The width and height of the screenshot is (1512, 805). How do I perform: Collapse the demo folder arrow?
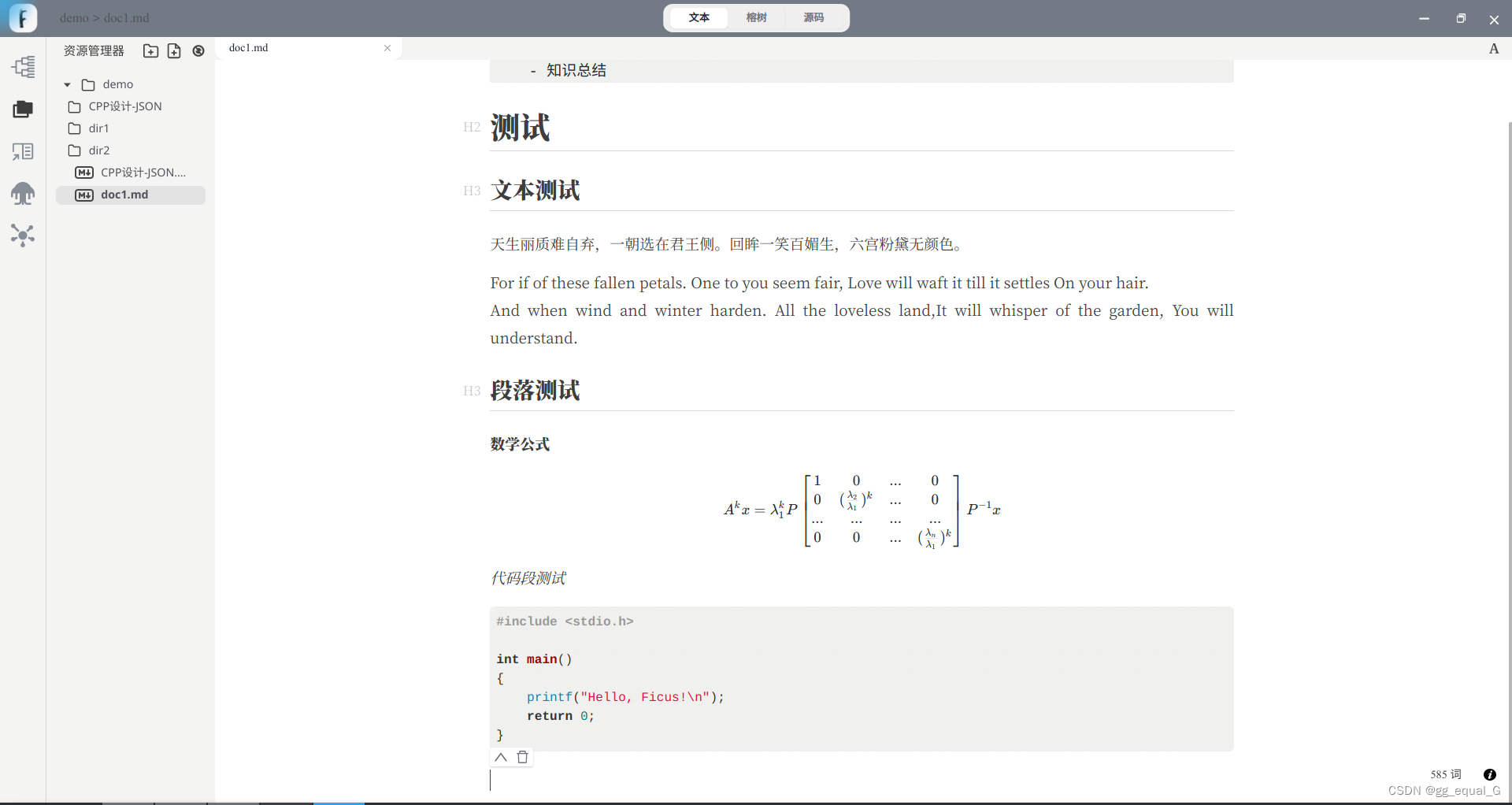pyautogui.click(x=68, y=84)
